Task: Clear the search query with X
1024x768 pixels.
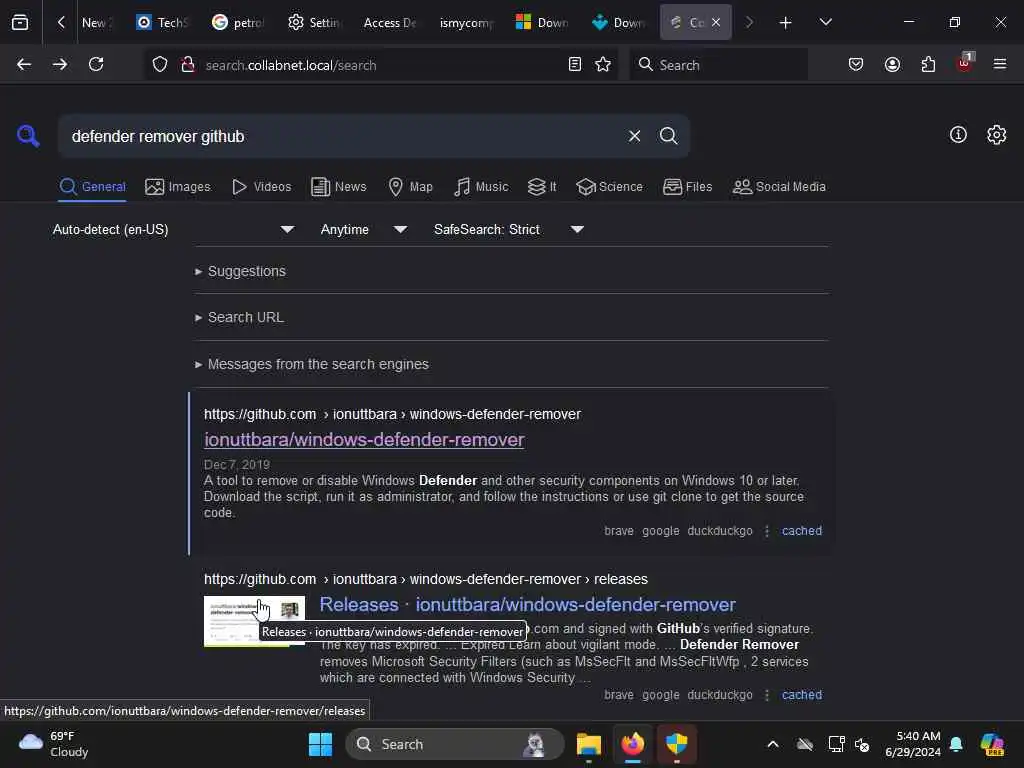Action: pos(634,136)
